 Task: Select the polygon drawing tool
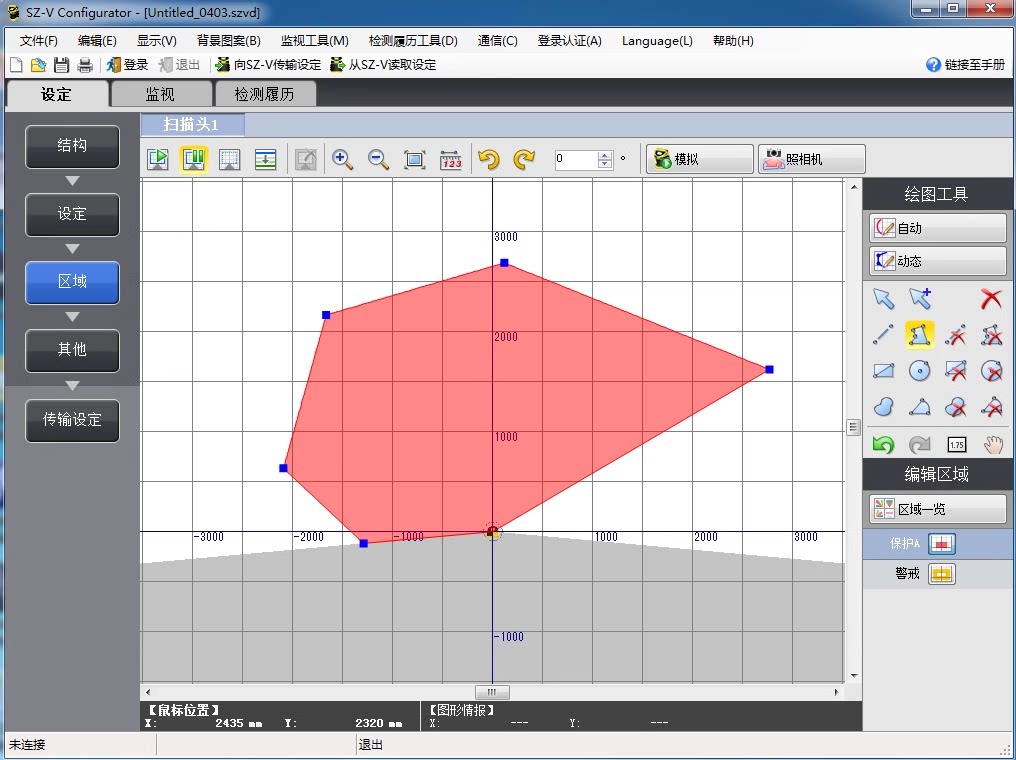(919, 335)
